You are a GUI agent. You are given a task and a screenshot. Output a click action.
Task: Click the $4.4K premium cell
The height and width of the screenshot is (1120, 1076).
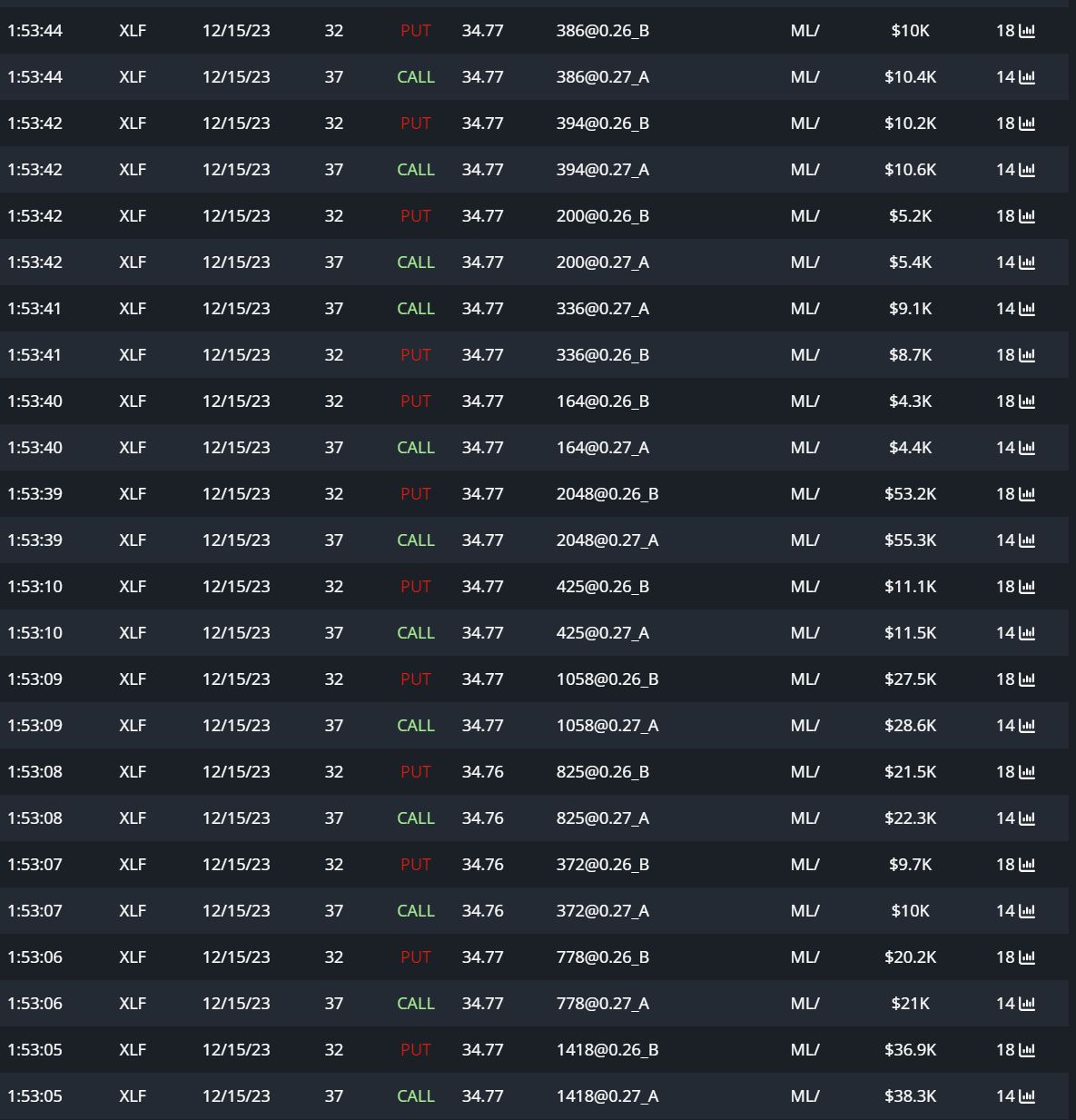[x=911, y=448]
